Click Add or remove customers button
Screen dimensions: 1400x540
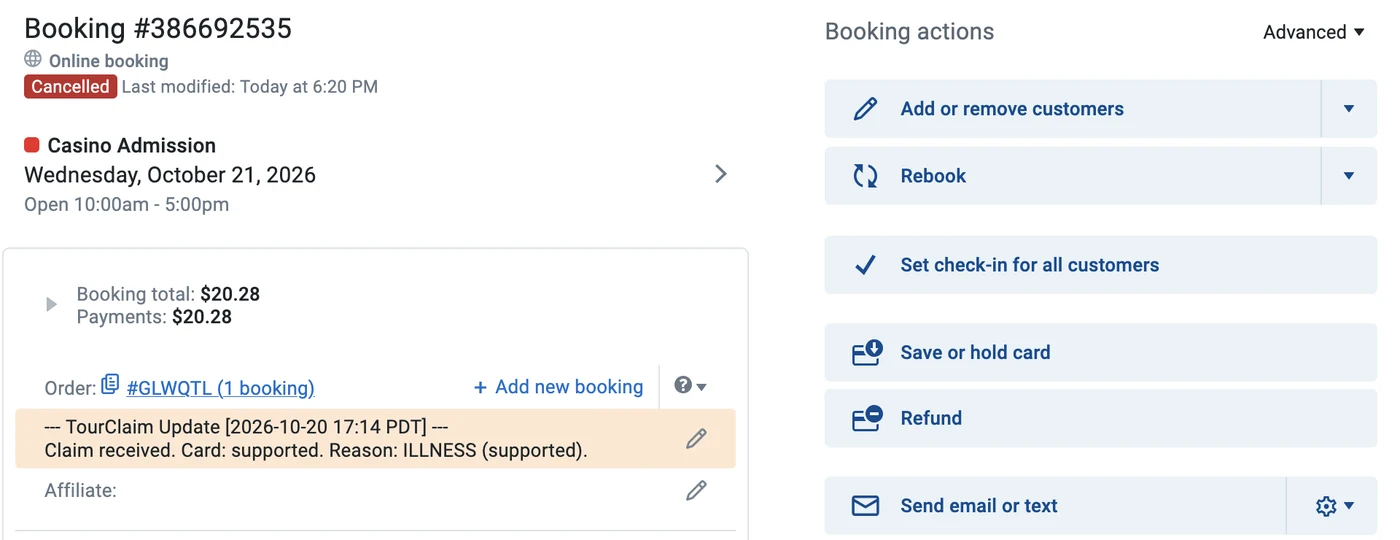pos(1072,109)
